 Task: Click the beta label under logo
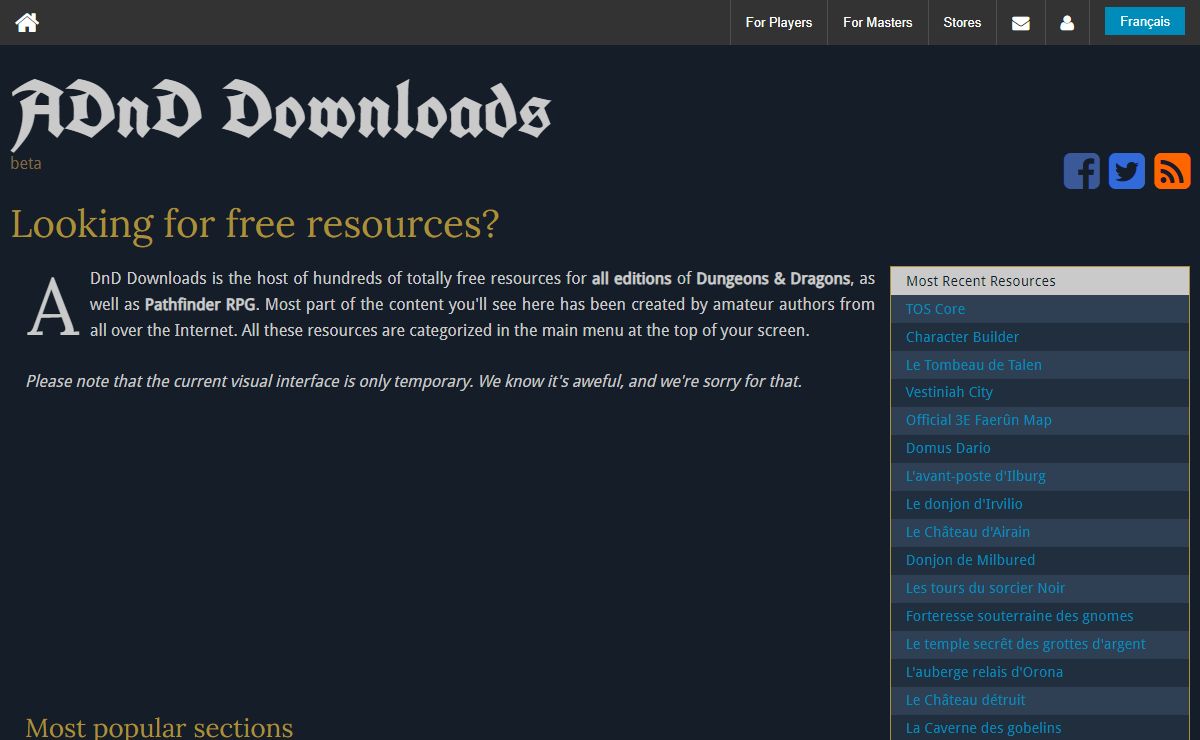tap(26, 163)
